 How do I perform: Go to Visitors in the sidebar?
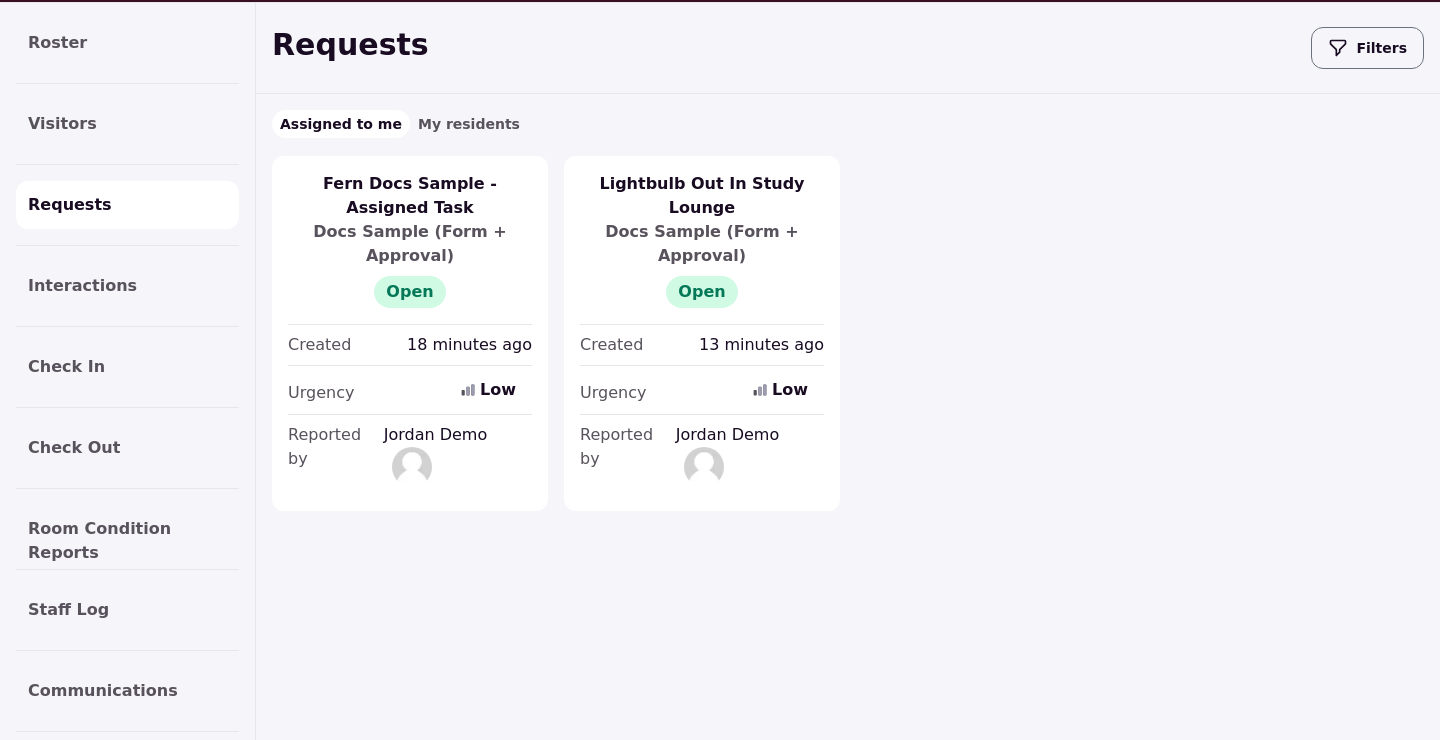[127, 124]
